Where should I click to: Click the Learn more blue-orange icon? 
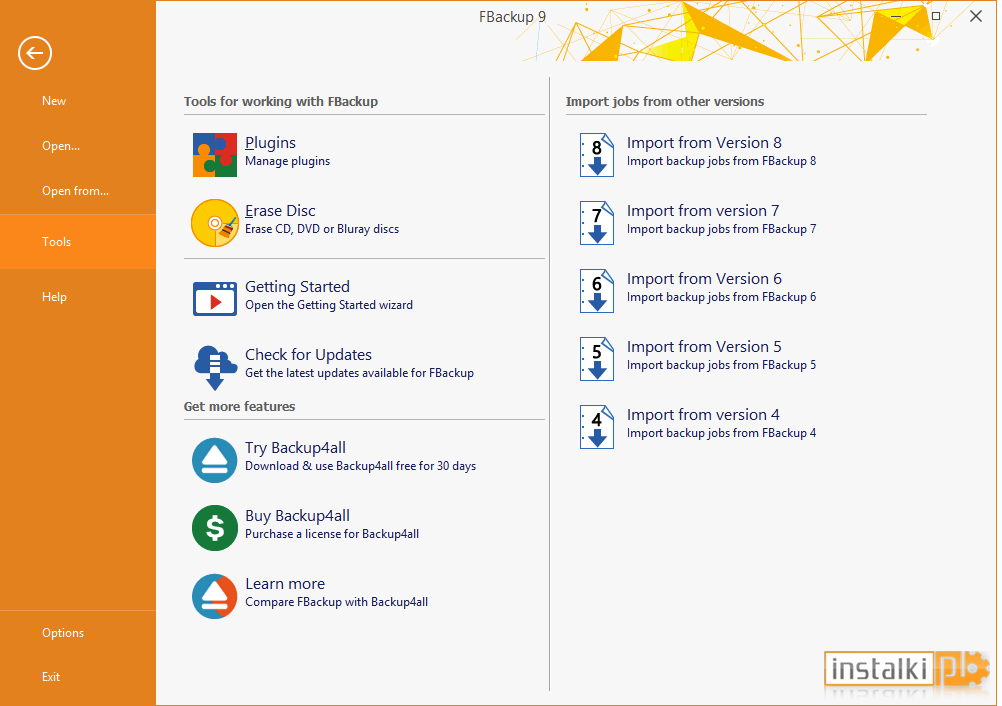tap(215, 596)
